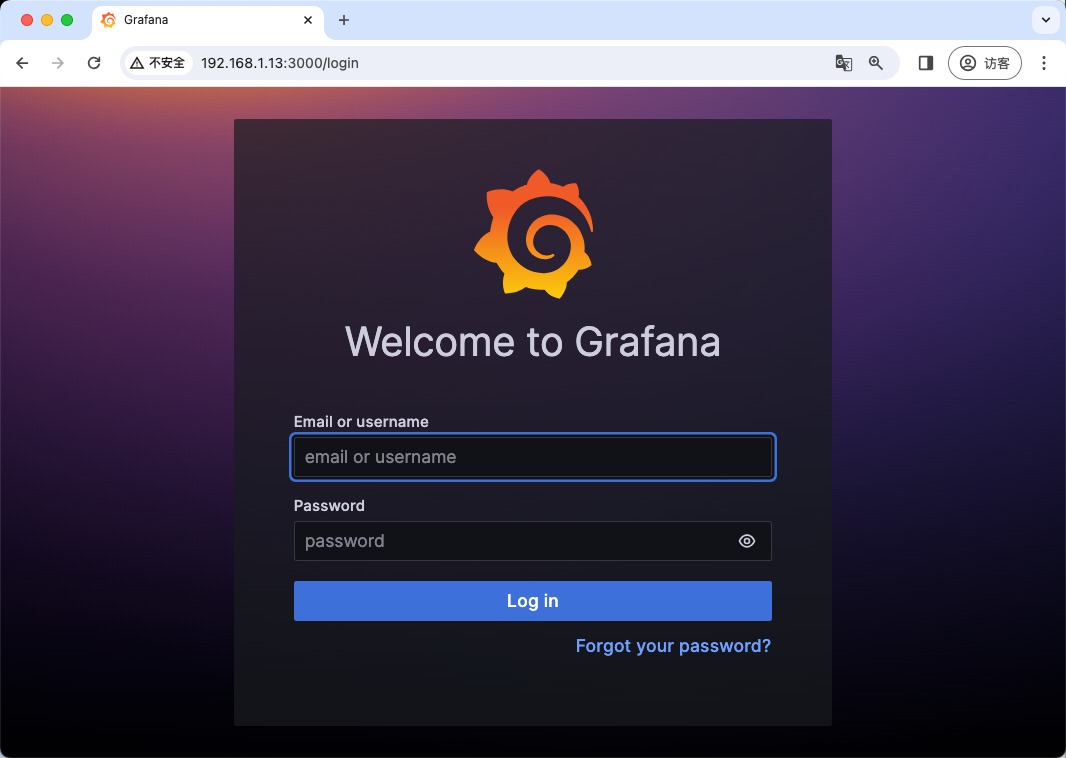
Task: Toggle the browser side panel icon
Action: click(925, 63)
